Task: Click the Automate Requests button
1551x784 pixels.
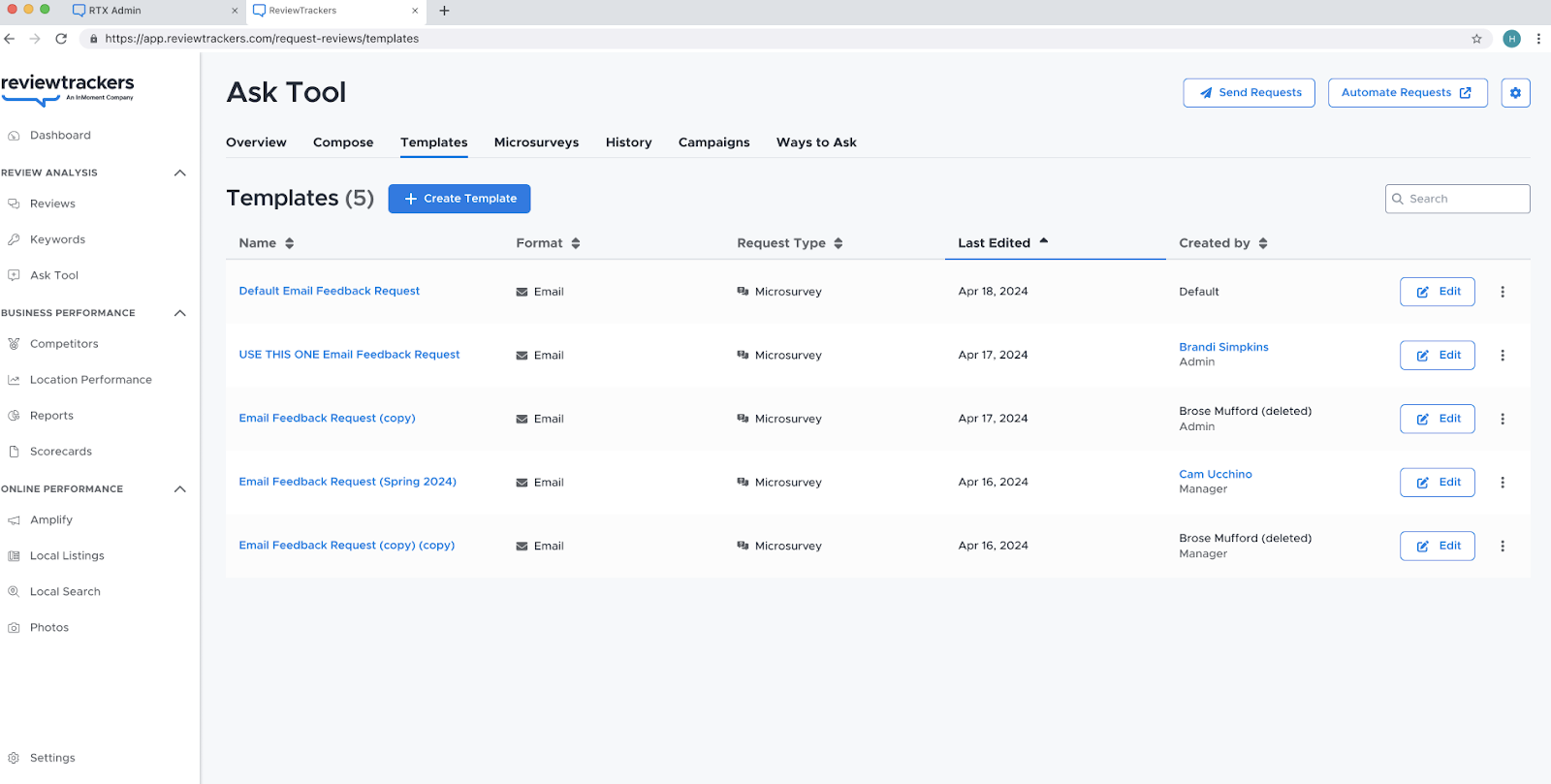Action: click(1408, 93)
